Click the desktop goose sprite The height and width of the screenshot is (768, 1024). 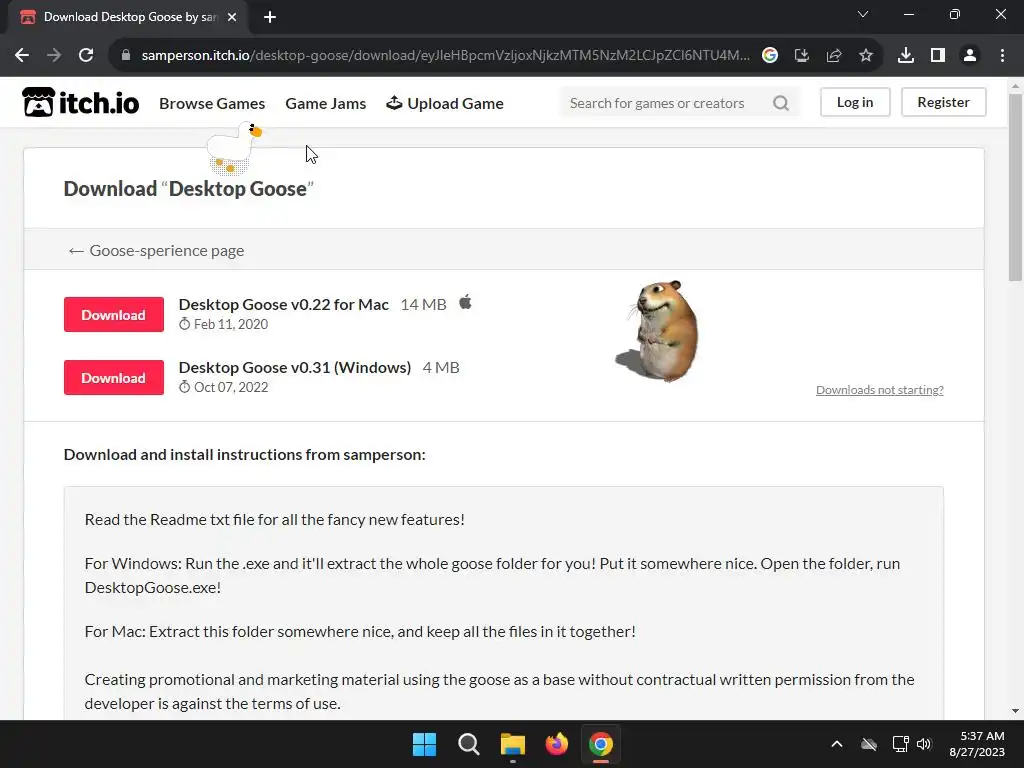tap(234, 148)
